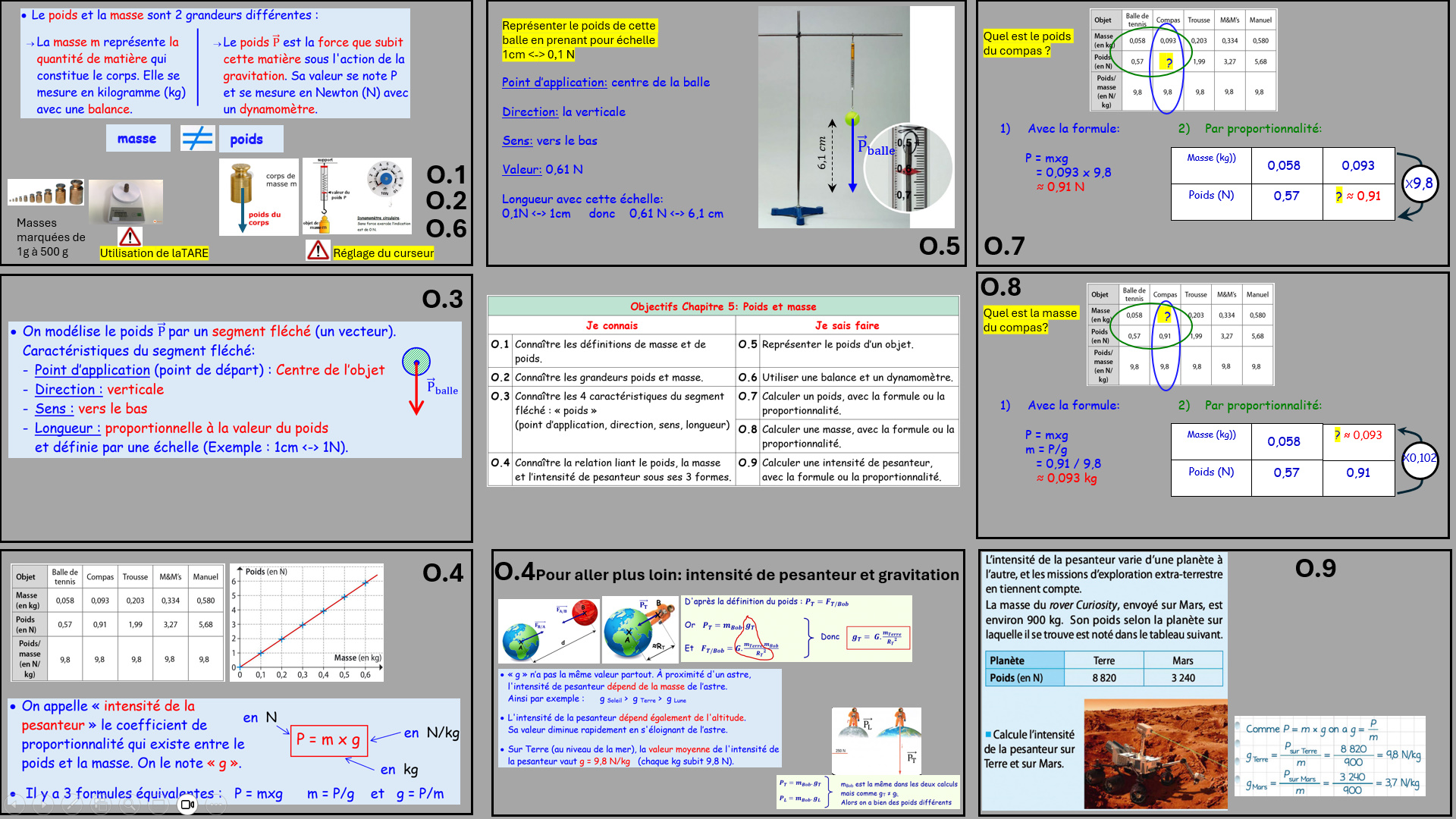Click the highlighted 'Utilisation de laTARE' text

click(x=154, y=253)
